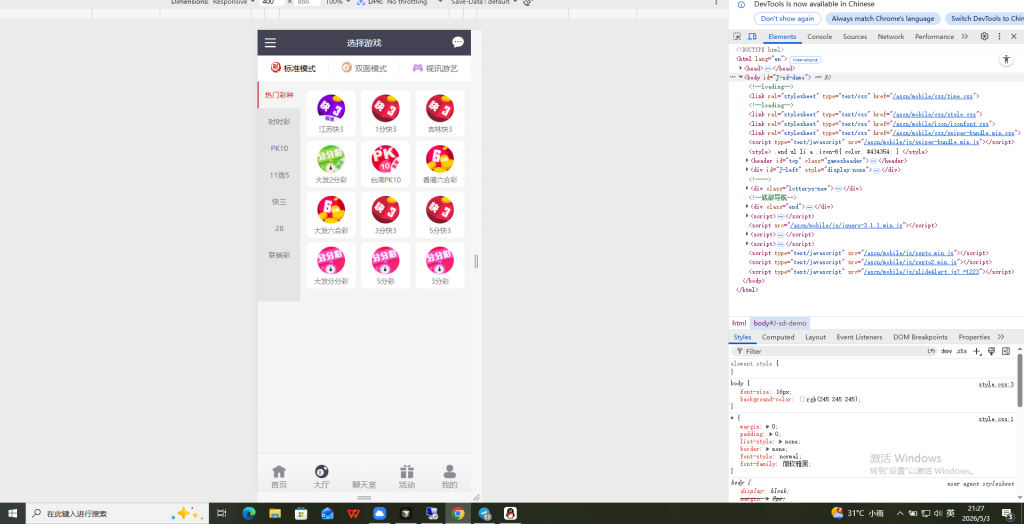Open the 100% zoom dropdown
The height and width of the screenshot is (524, 1024).
pos(337,2)
